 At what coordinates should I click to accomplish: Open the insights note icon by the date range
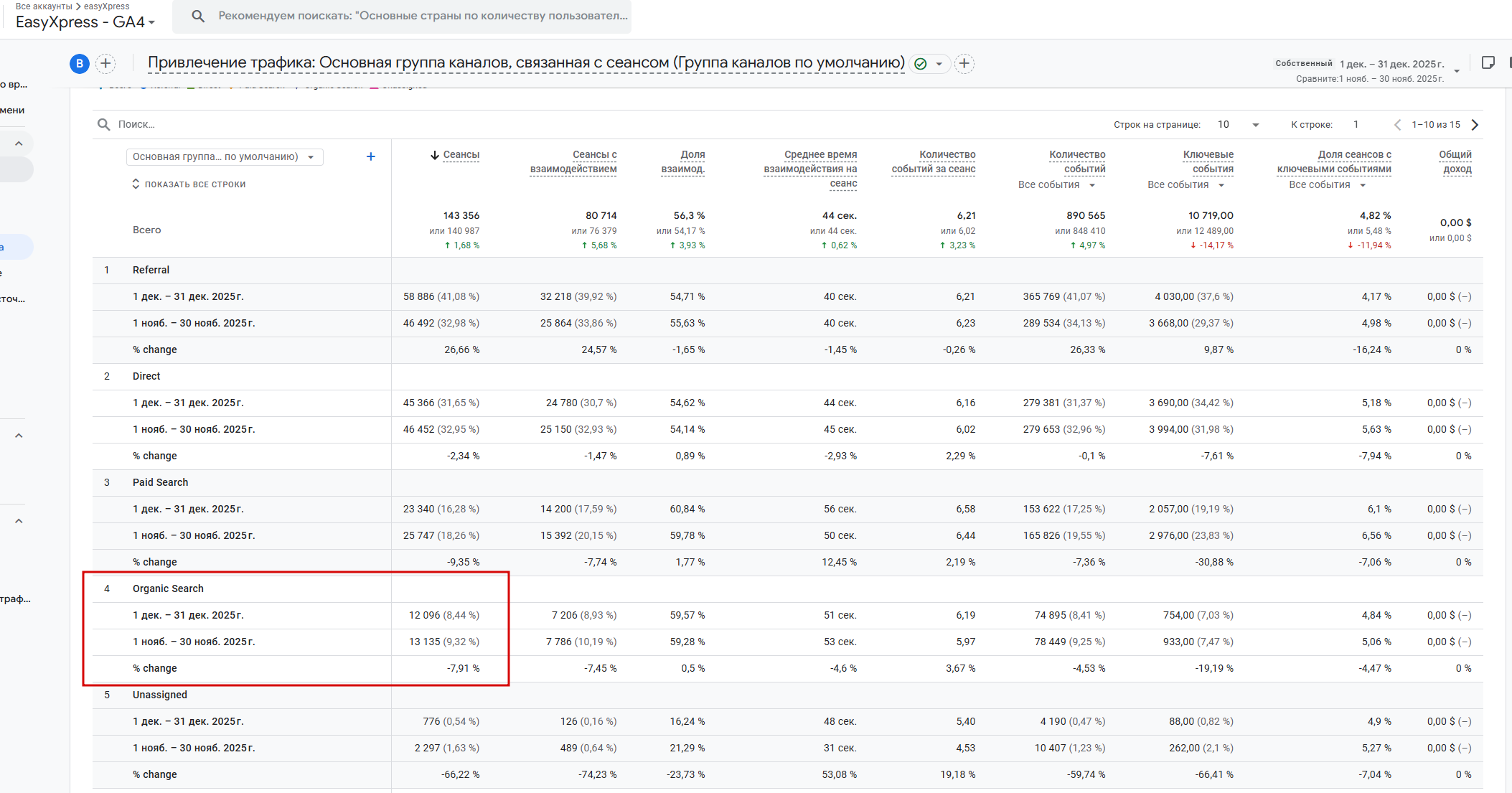[1488, 63]
